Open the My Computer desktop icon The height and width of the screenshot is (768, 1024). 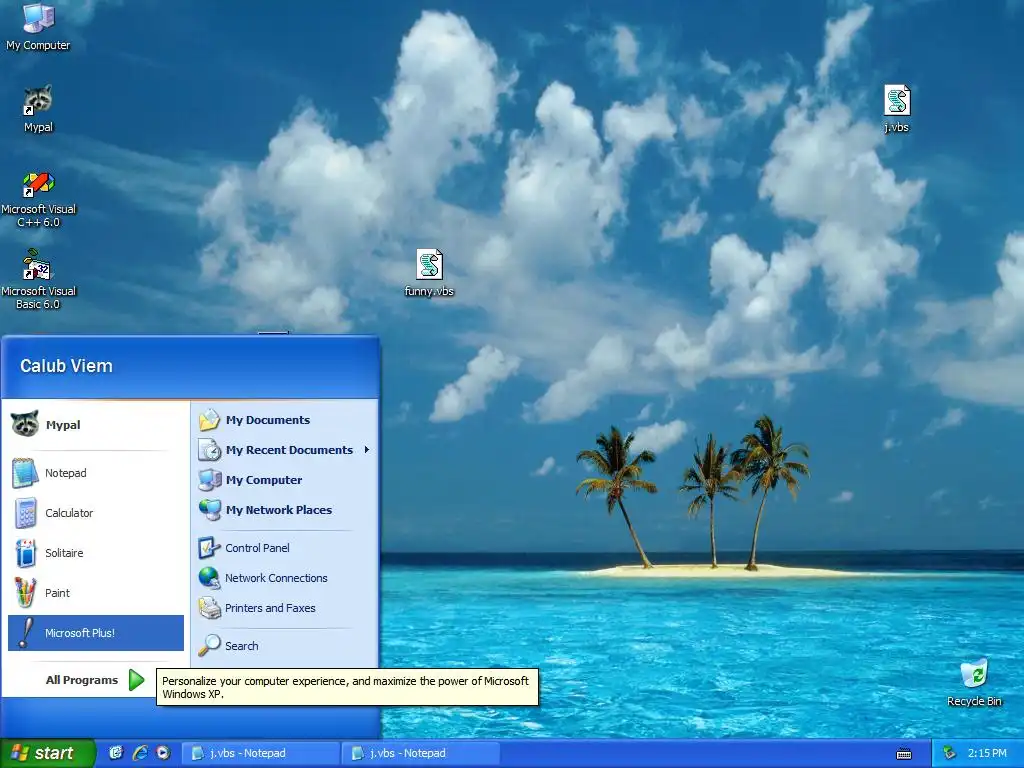pos(38,26)
